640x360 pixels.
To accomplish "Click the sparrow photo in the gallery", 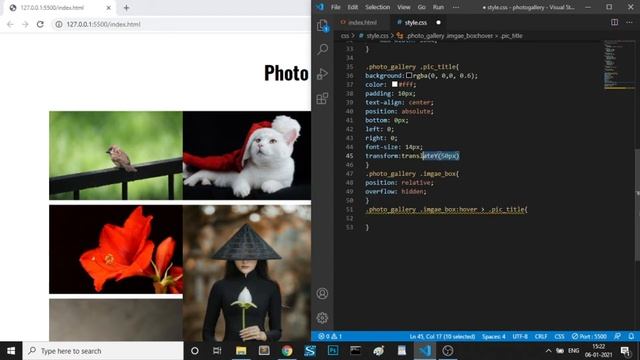I will pyautogui.click(x=116, y=156).
